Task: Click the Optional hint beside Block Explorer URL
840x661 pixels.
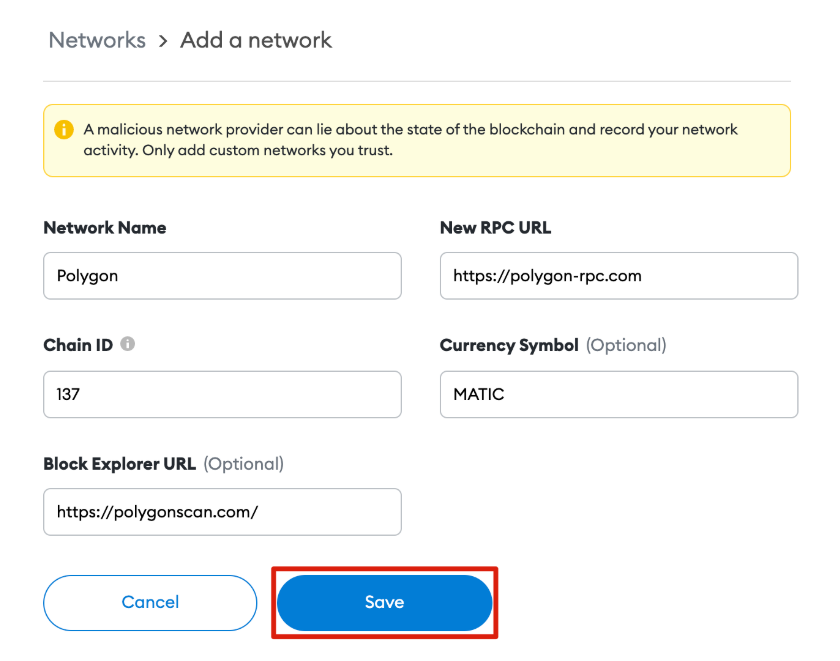Action: pyautogui.click(x=244, y=464)
